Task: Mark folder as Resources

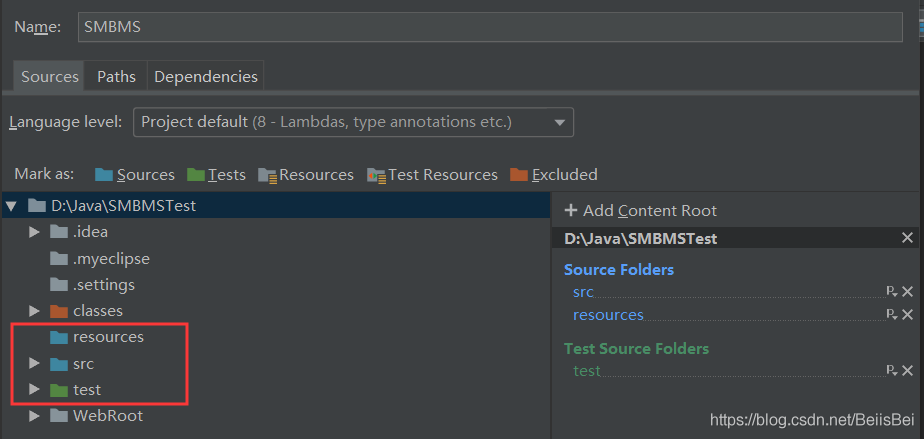Action: [x=306, y=175]
